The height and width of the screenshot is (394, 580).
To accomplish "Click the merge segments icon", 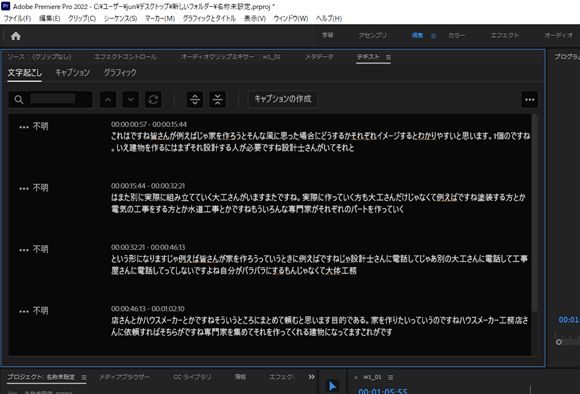I will coord(218,100).
